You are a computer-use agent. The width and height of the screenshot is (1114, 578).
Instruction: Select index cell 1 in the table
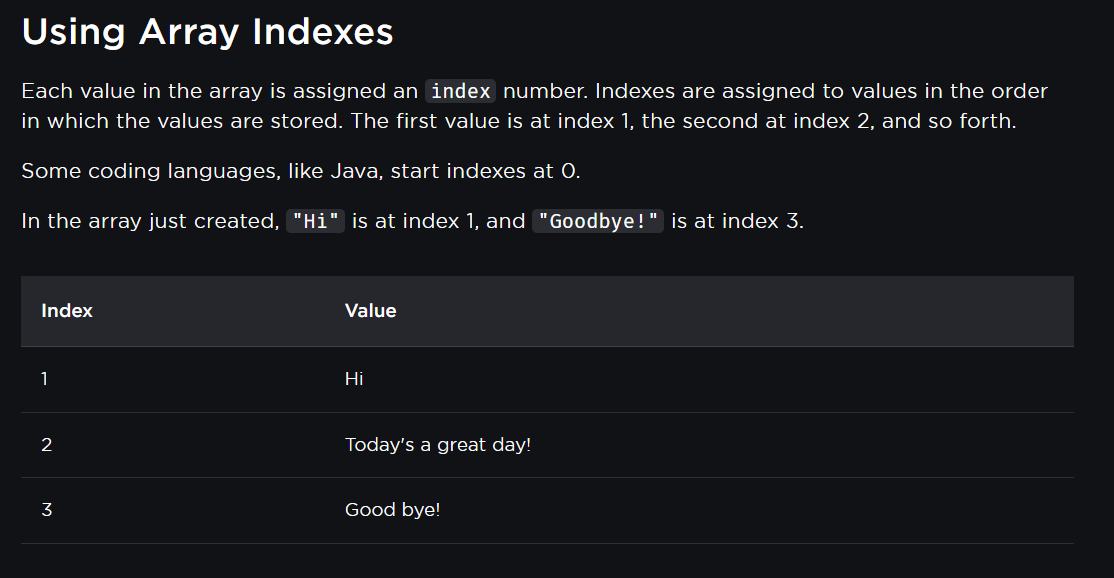(45, 379)
